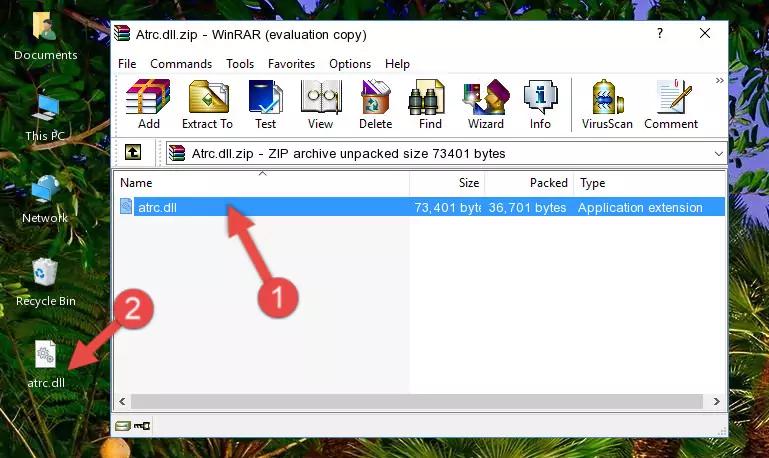Click the atrc.dll file icon in list
Screen dimensions: 769x458
(126, 206)
